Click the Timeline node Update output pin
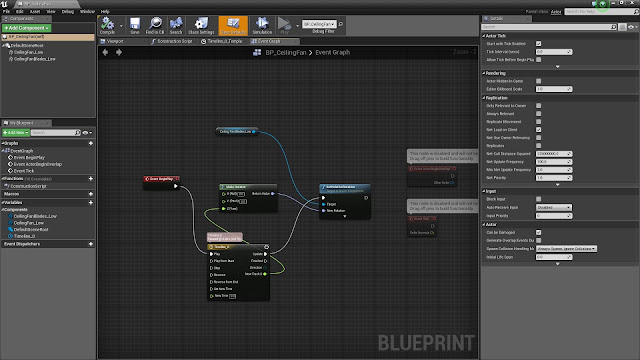Screen dimensions: 640x360 [x=265, y=254]
